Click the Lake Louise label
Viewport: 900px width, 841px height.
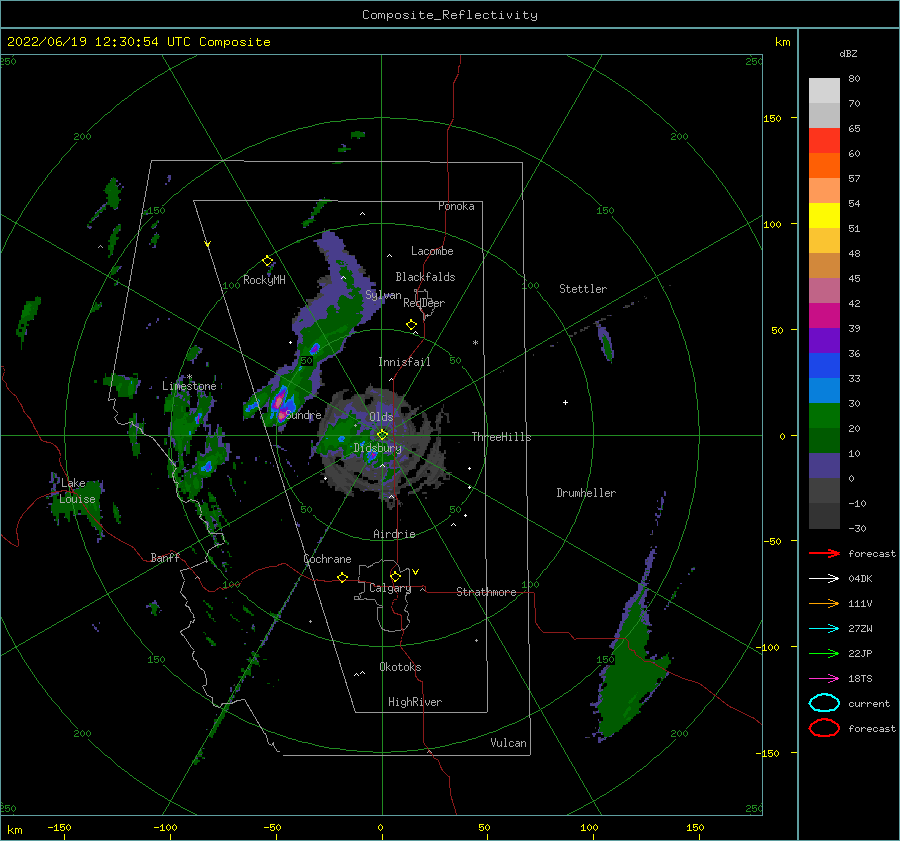(x=77, y=491)
